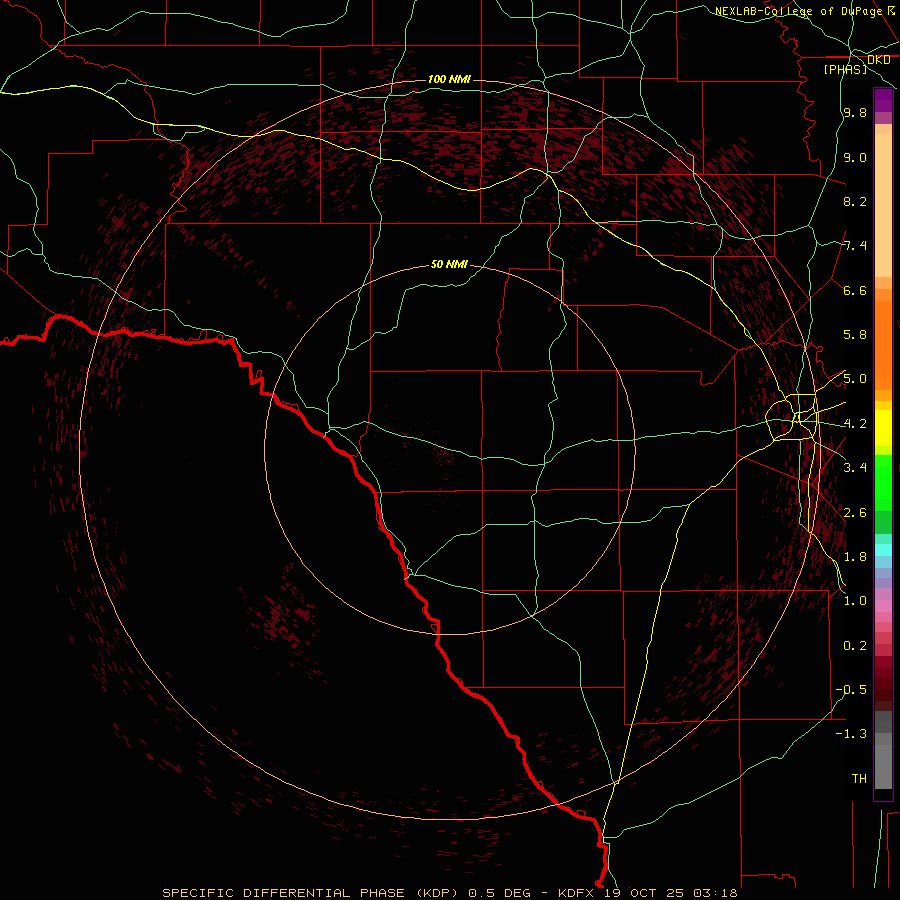
Task: Click the 1.8 value on the scale
Action: pos(855,557)
